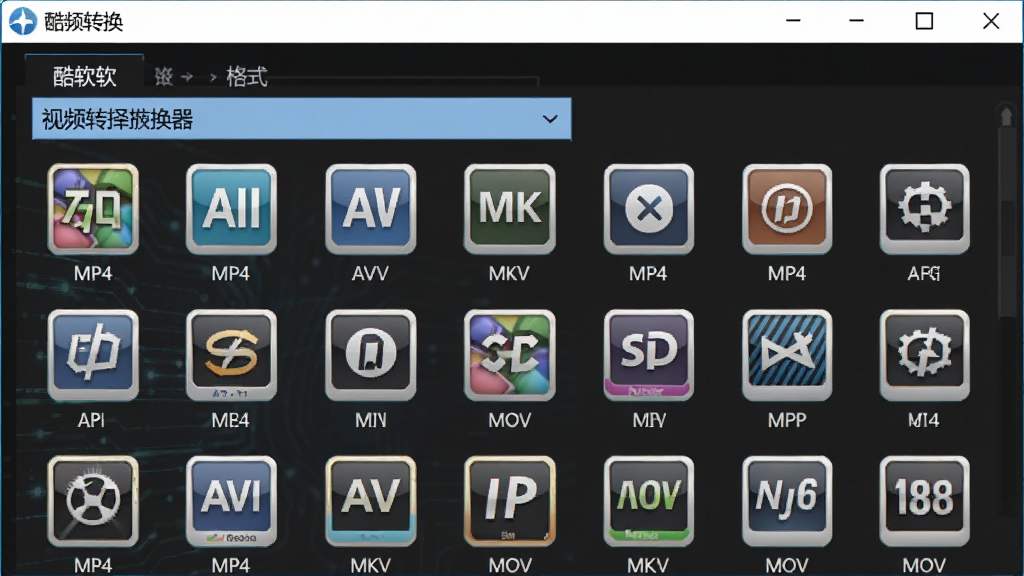
Task: Click the MIN format label
Action: click(x=370, y=419)
